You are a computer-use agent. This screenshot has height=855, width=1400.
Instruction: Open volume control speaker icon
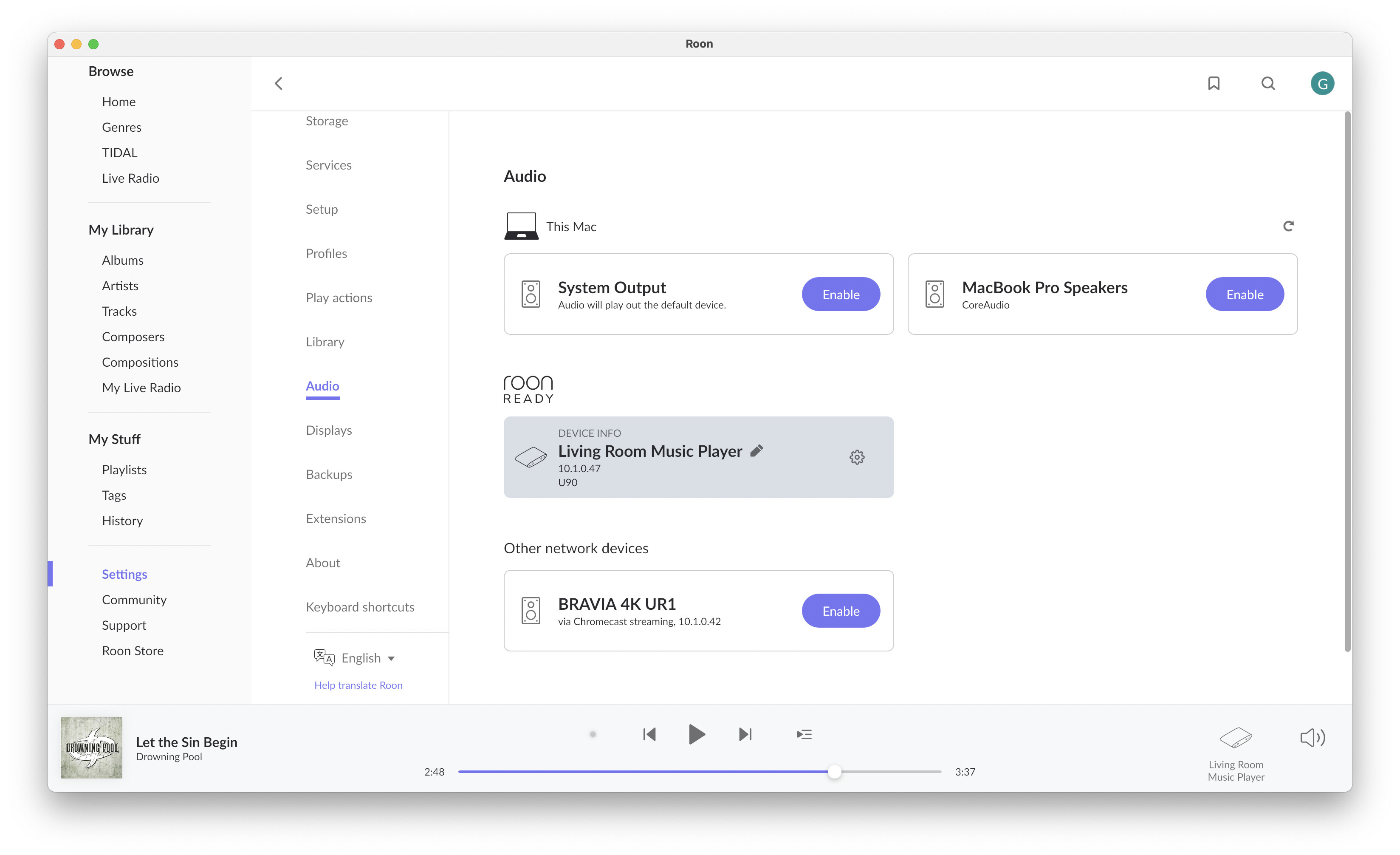[x=1312, y=737]
